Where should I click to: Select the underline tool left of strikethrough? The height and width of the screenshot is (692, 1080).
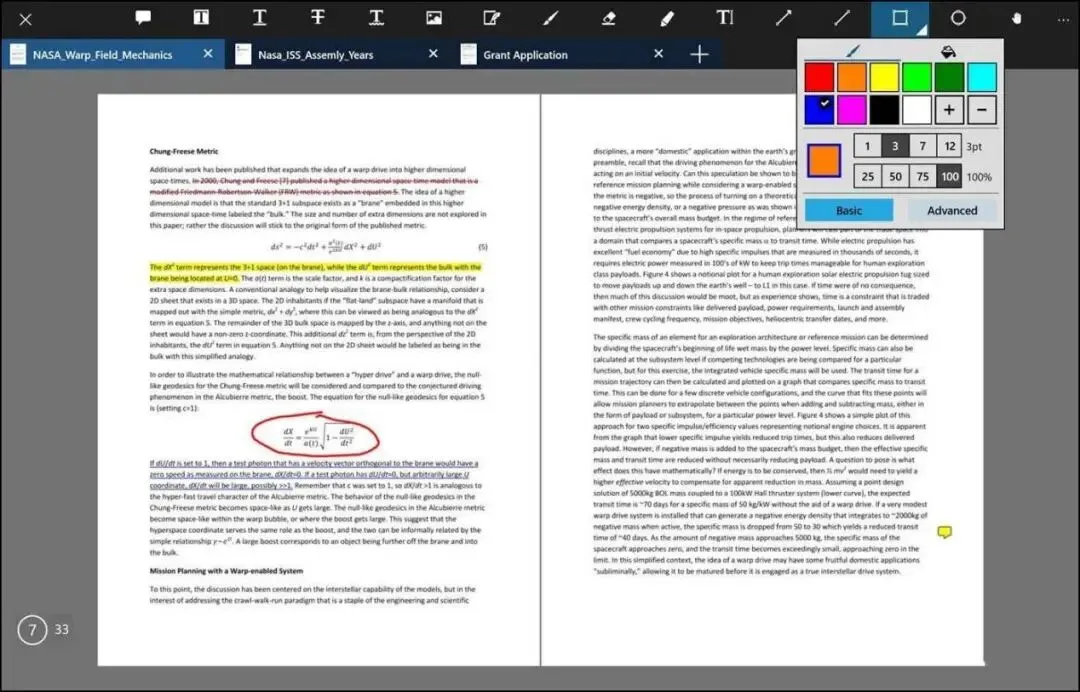pos(260,18)
